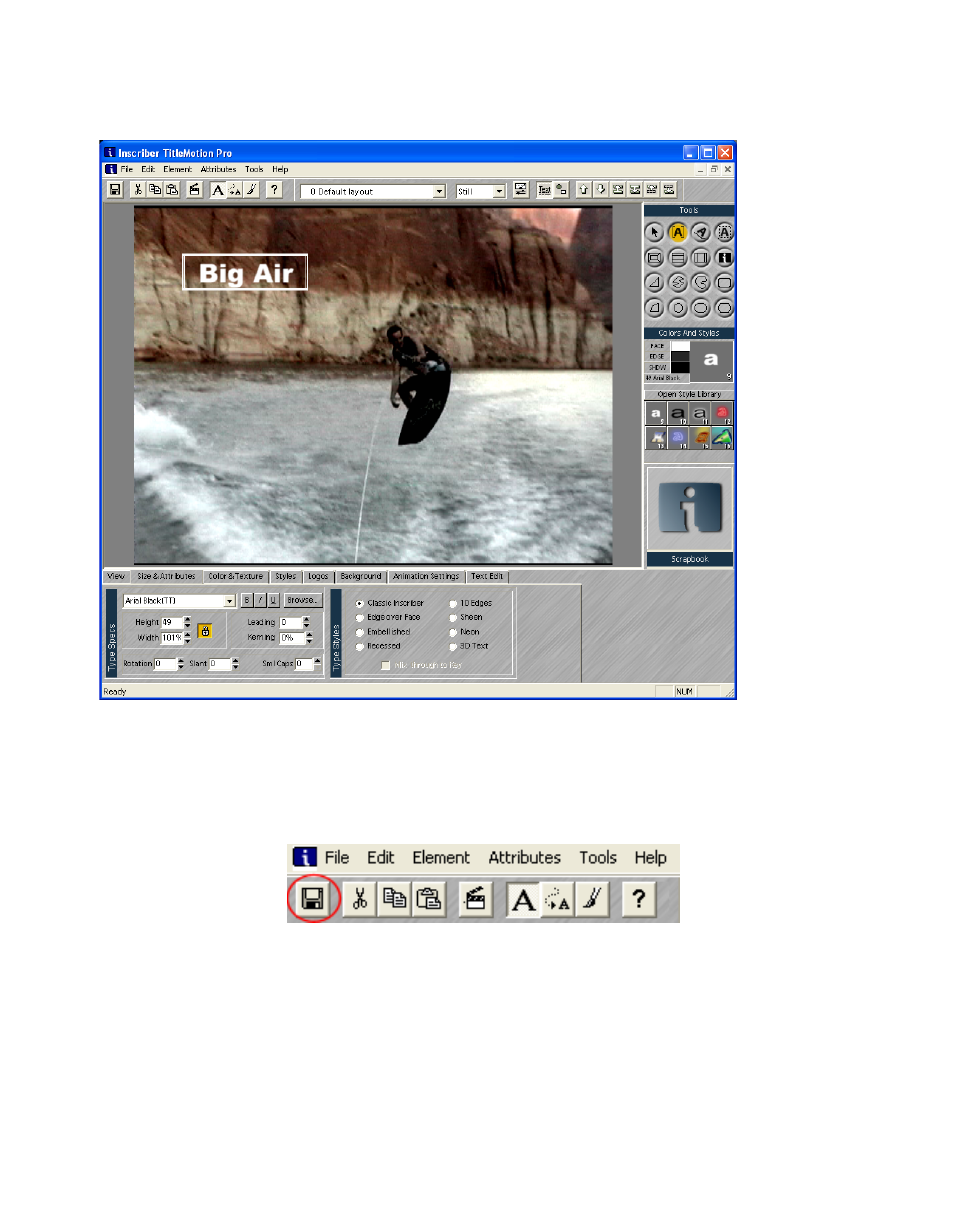Click the EDGE color swatch
This screenshot has width=954, height=1227.
pos(680,357)
